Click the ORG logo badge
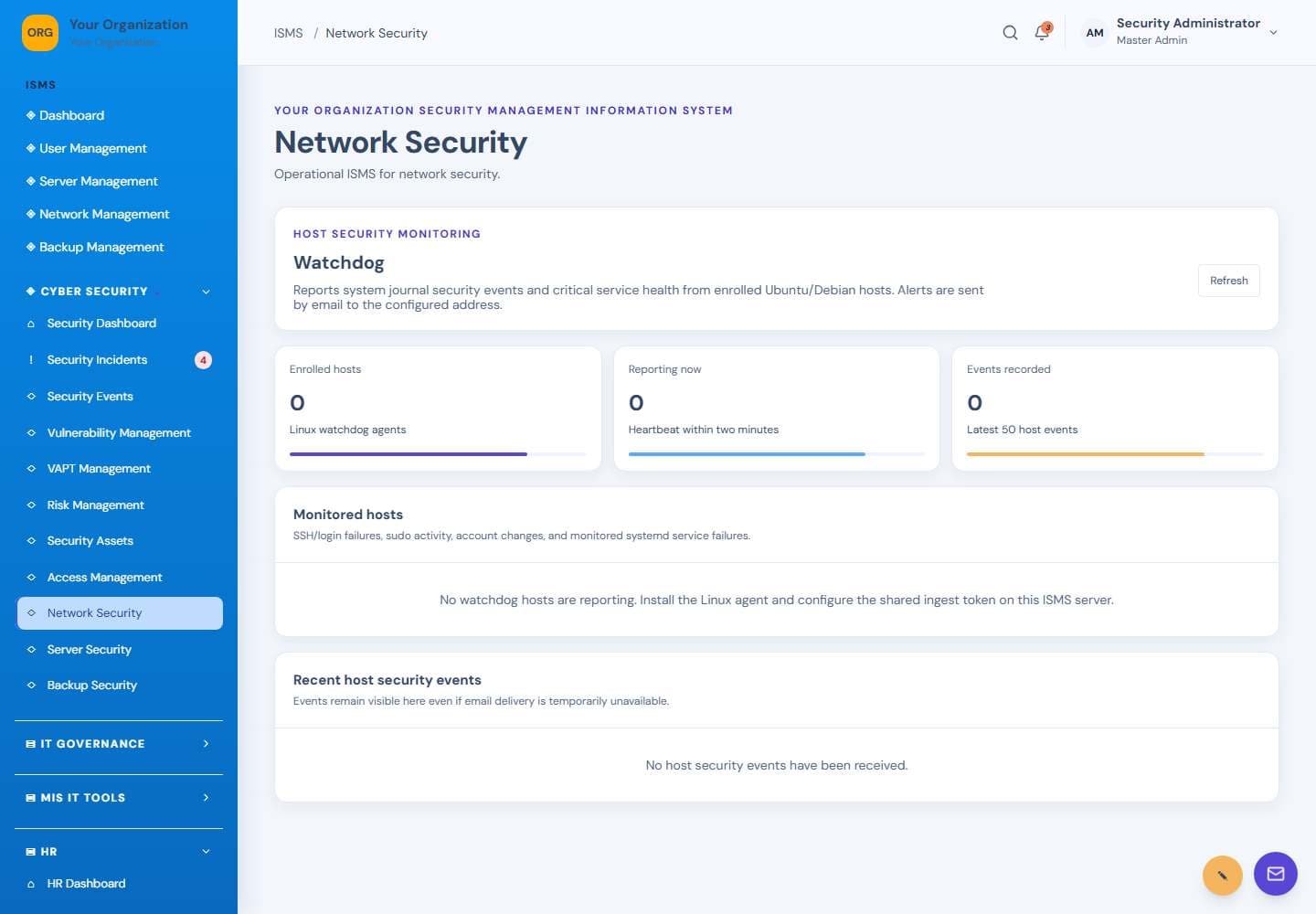 point(40,33)
